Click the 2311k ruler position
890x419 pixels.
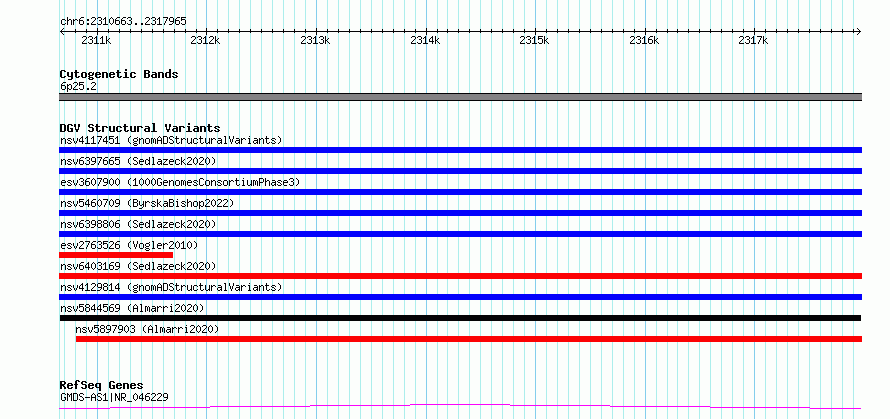(96, 40)
